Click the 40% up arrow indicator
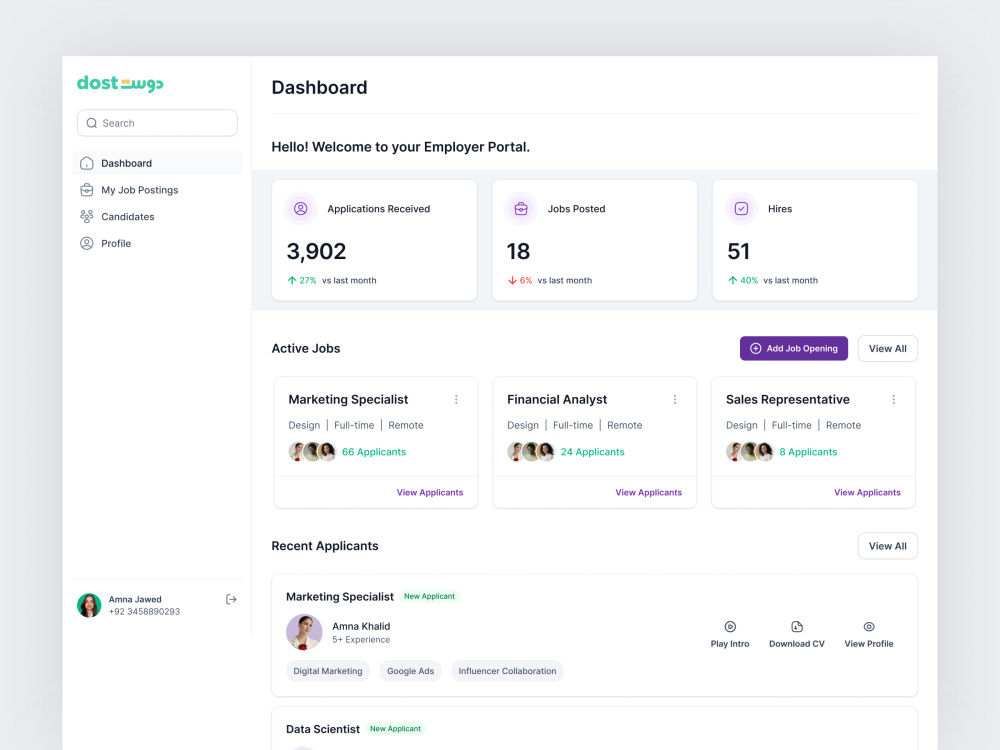The width and height of the screenshot is (1000, 750). [x=743, y=281]
